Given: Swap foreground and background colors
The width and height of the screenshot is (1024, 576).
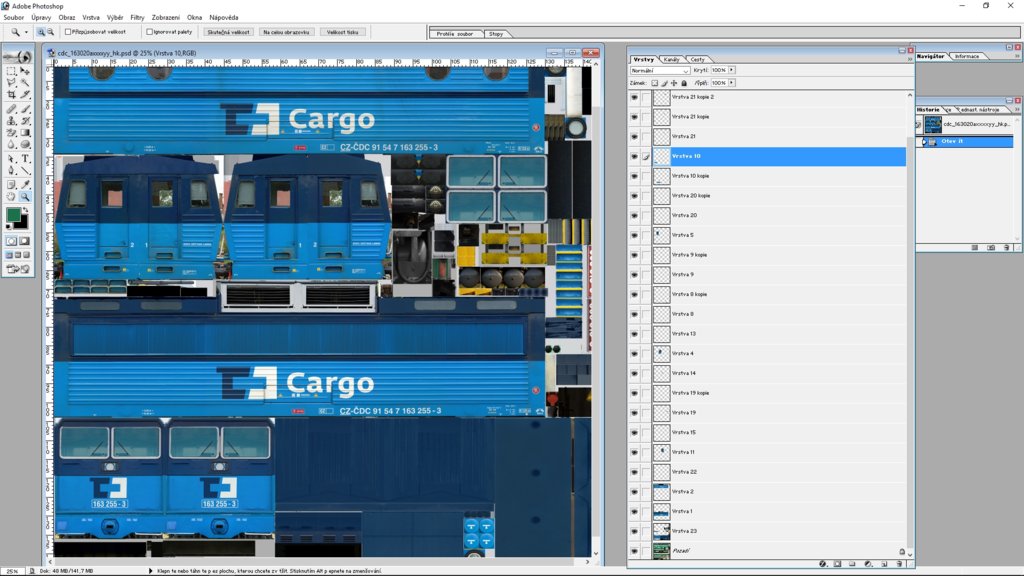Looking at the screenshot, I should (26, 208).
